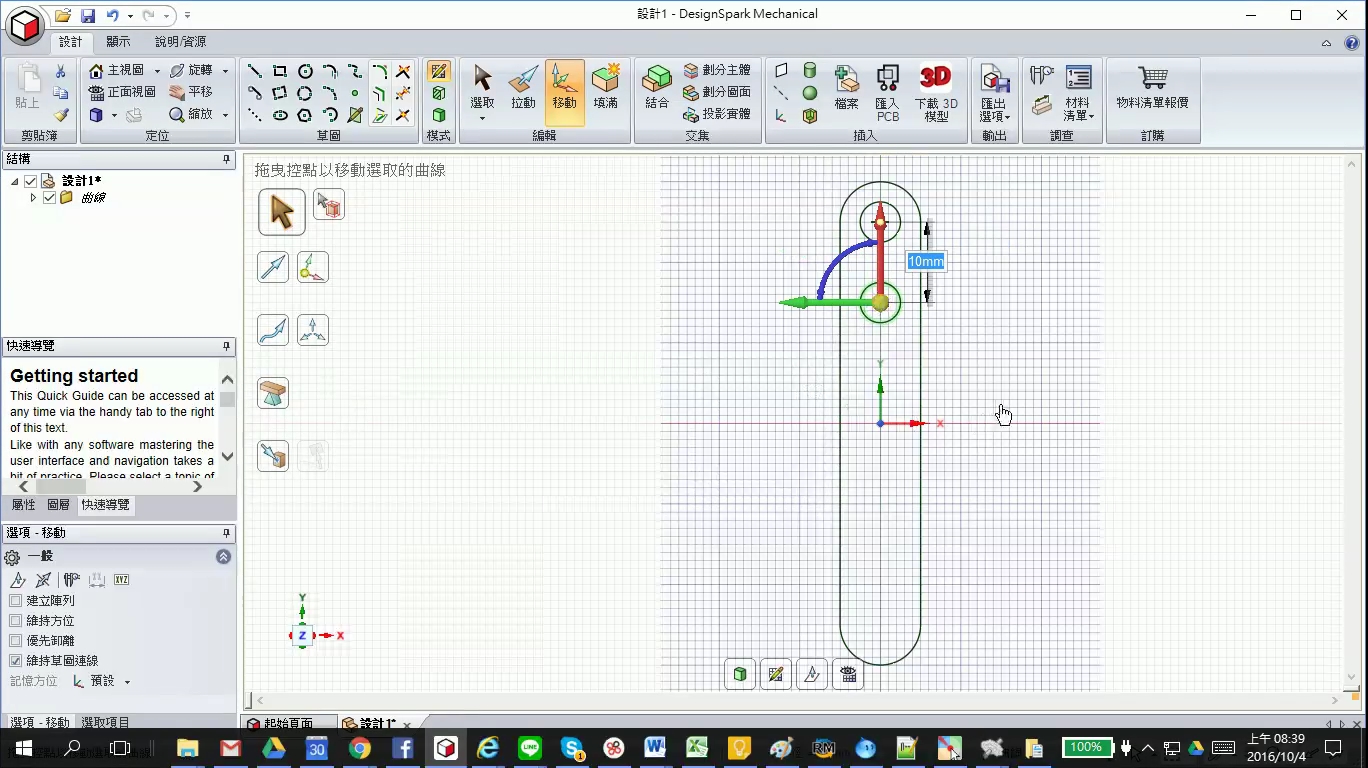Switch to the 屬性 panel tab
The image size is (1368, 768).
24,505
